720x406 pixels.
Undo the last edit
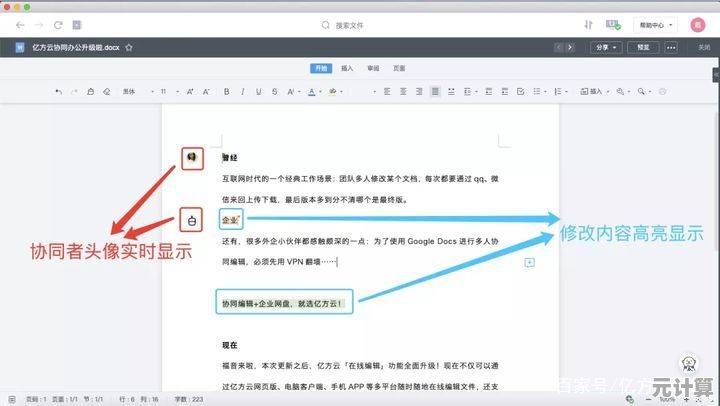click(58, 92)
